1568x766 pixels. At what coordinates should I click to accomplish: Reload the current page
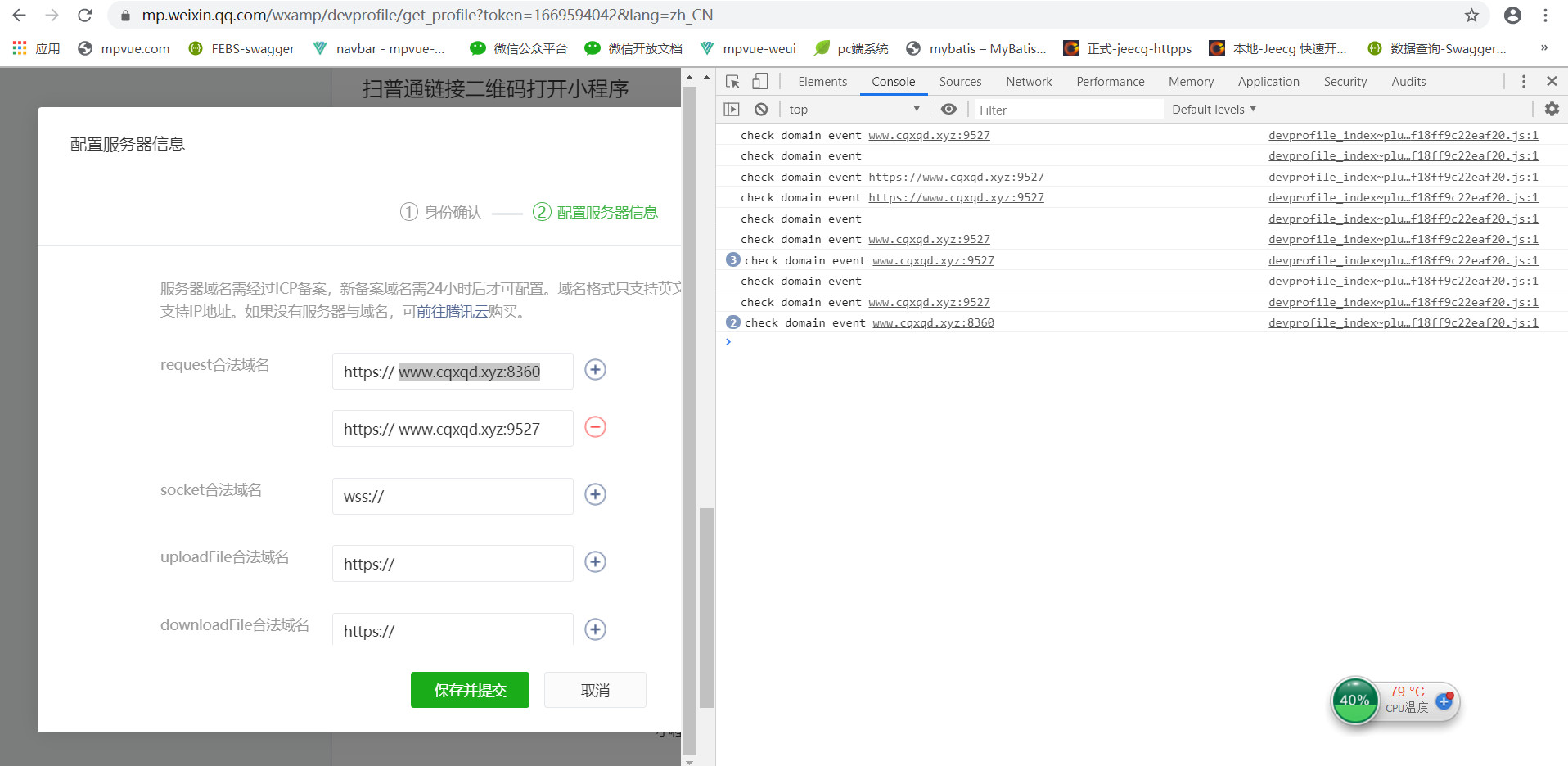[x=84, y=16]
